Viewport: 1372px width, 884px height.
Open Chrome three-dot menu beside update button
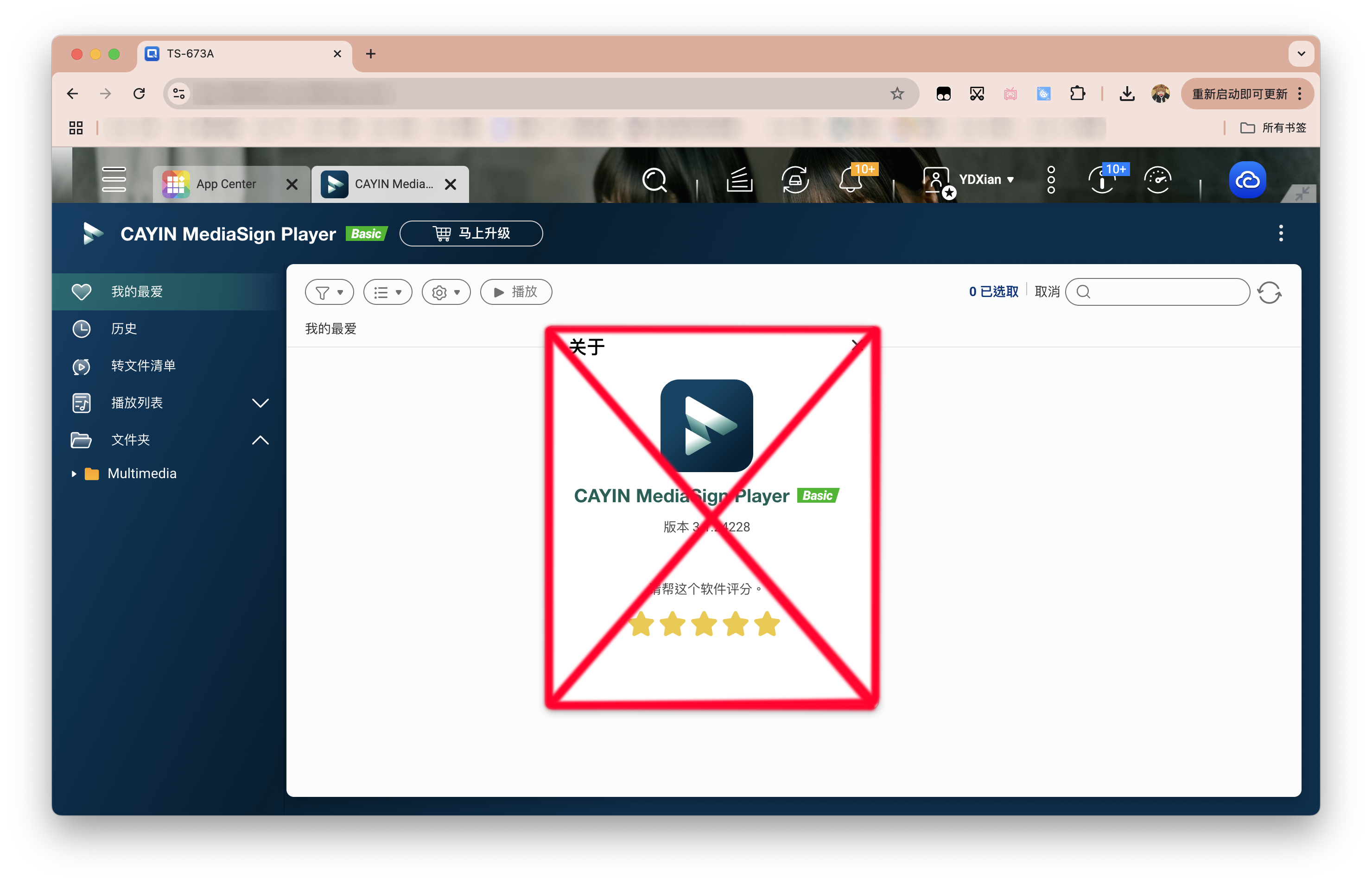point(1300,94)
